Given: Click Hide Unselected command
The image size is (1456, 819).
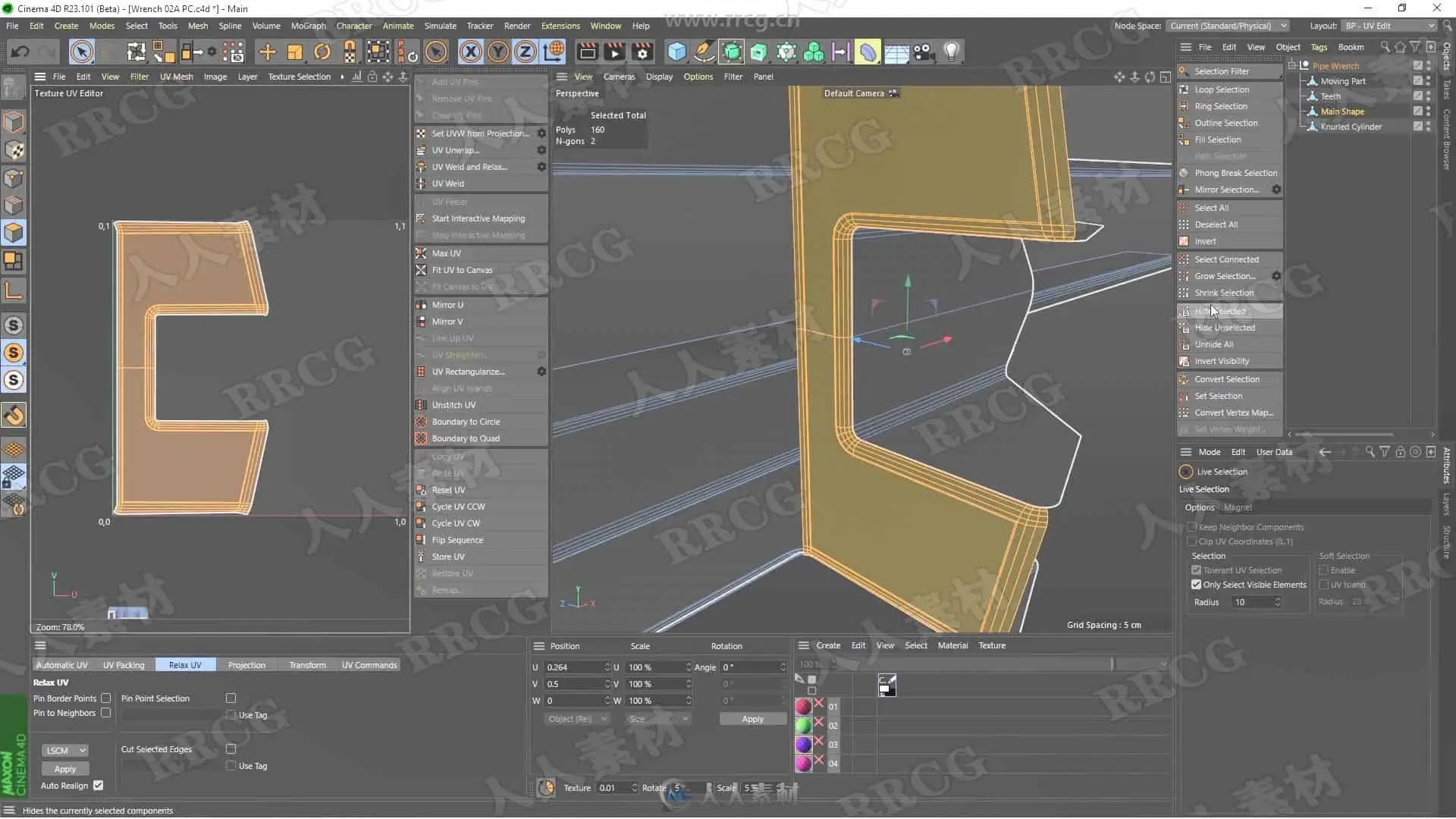Looking at the screenshot, I should [1224, 328].
